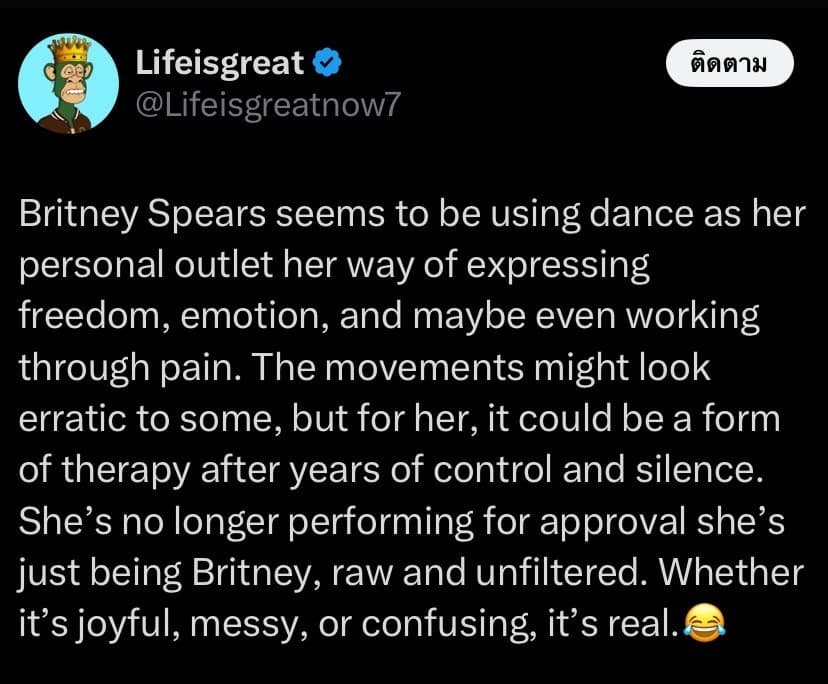Click "Britney," in the "just being" line

(x=240, y=573)
